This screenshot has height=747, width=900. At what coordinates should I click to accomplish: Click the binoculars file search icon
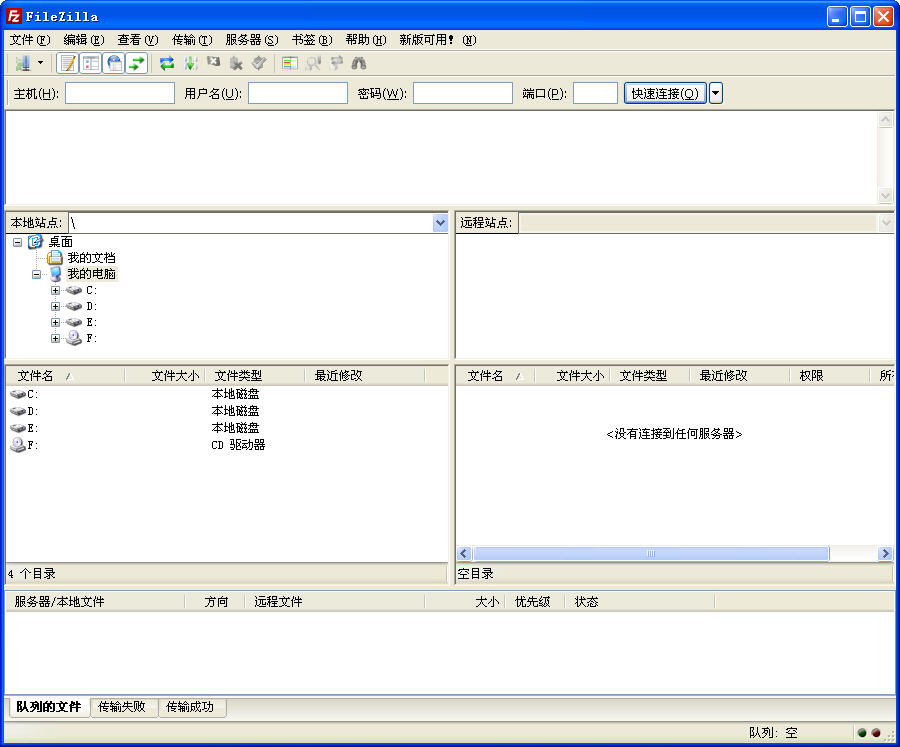pos(359,63)
